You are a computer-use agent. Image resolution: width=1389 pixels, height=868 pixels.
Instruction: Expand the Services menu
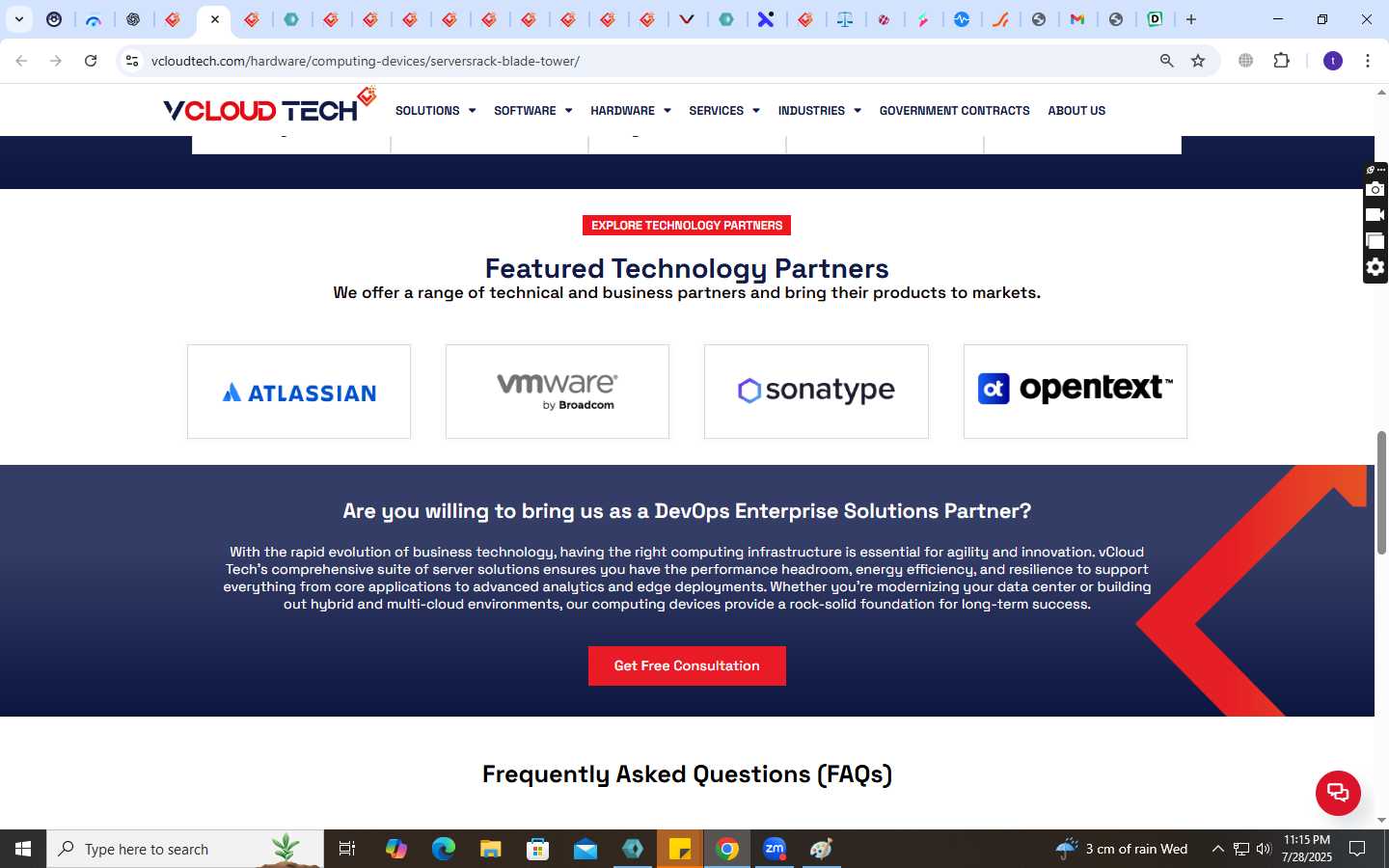(723, 111)
